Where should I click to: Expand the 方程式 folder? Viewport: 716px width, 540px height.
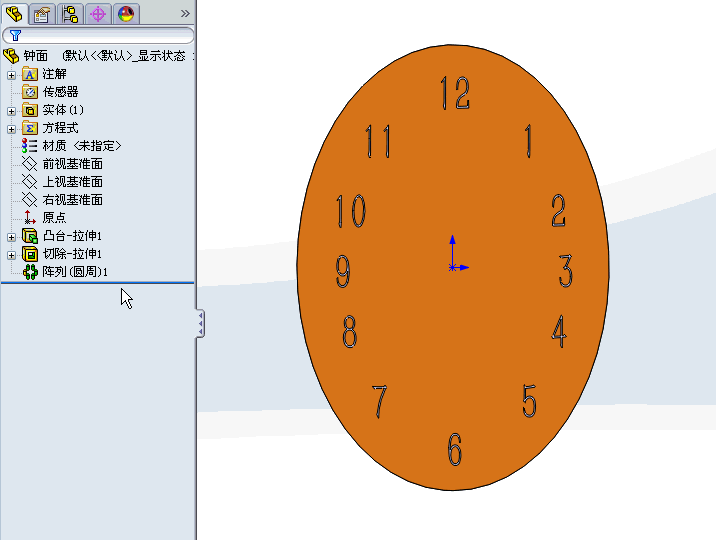pos(12,128)
